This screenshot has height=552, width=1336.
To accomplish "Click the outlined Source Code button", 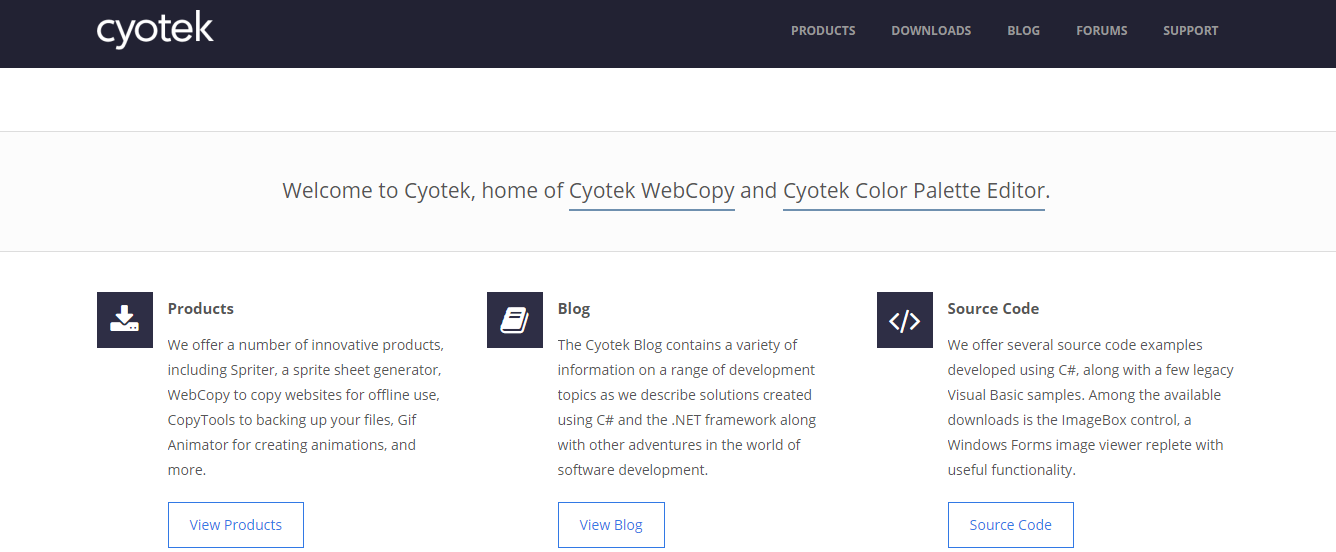I will click(x=1010, y=525).
